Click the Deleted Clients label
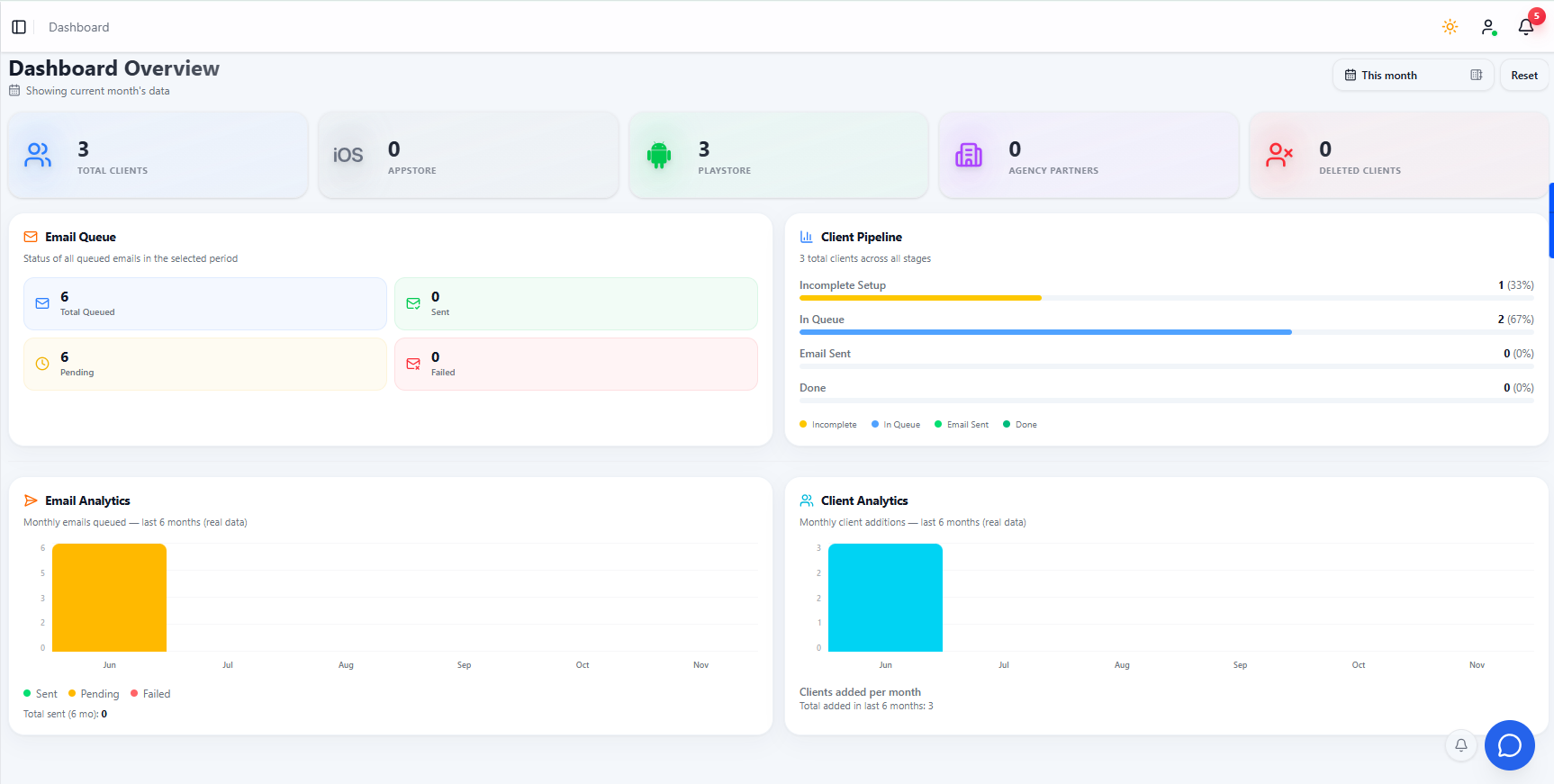1554x784 pixels. (1360, 171)
